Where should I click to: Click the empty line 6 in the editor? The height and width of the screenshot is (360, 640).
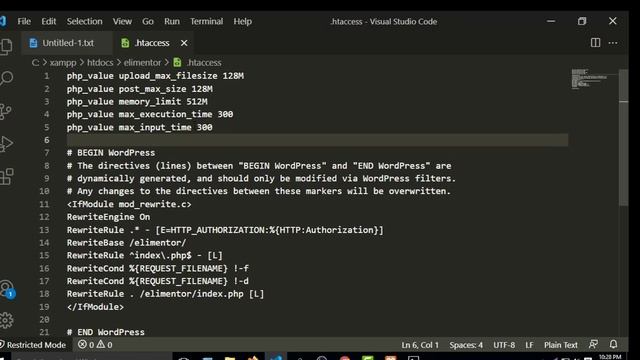pyautogui.click(x=317, y=140)
